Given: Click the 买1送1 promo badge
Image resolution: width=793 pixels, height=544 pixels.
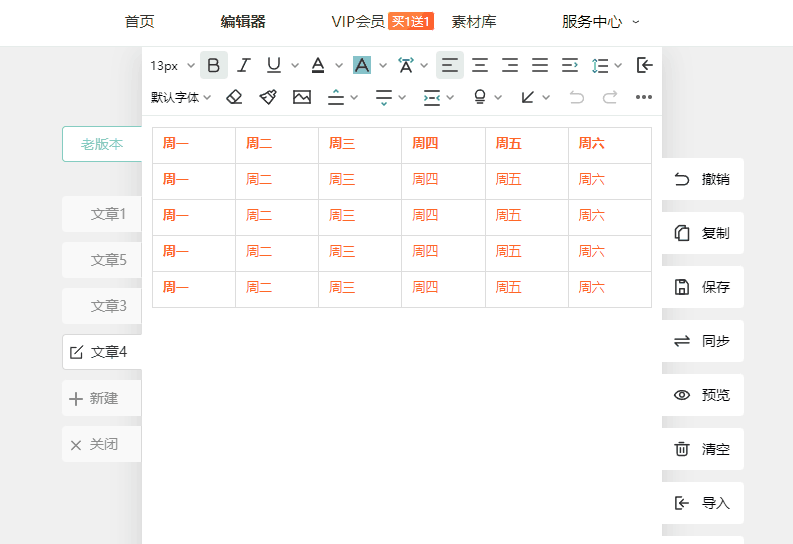Looking at the screenshot, I should point(411,22).
